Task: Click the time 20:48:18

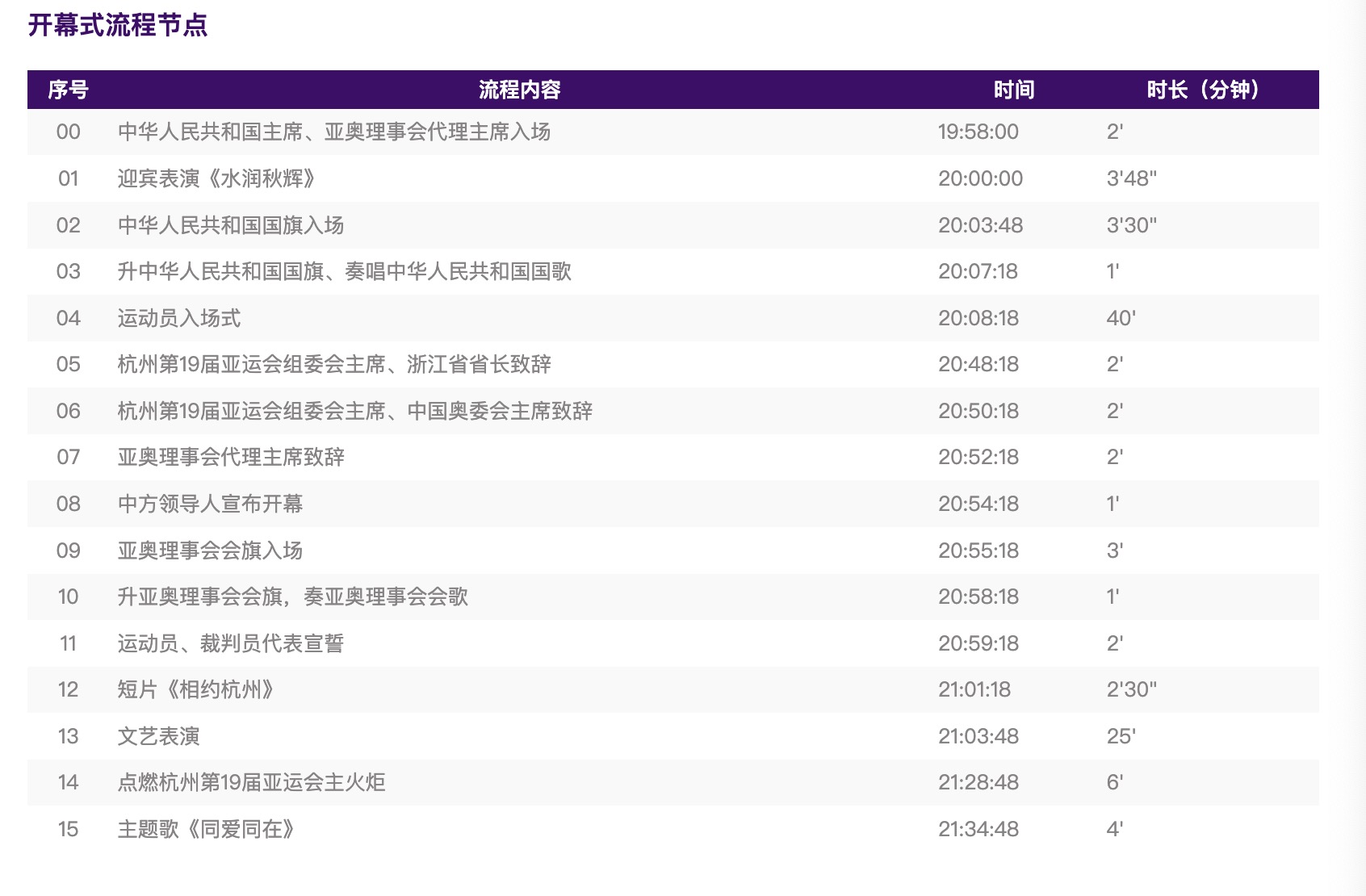Action: point(978,364)
